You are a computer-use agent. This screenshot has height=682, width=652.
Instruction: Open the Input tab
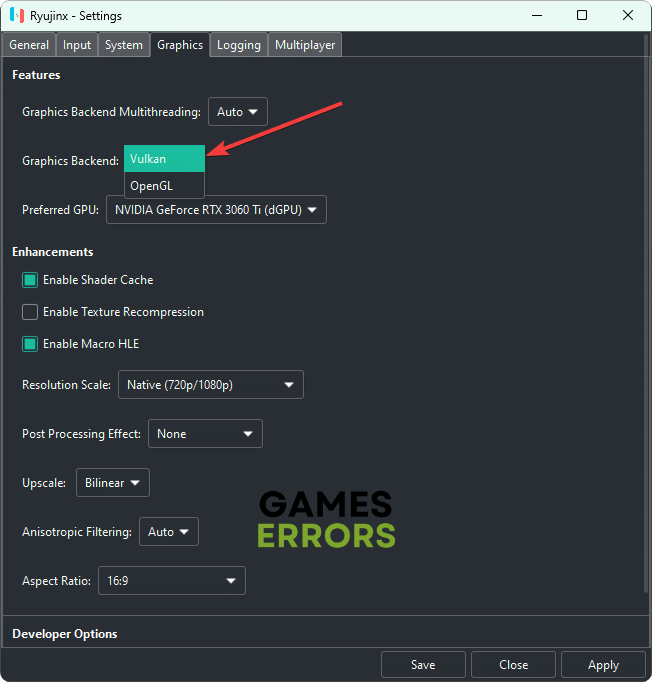click(x=77, y=45)
